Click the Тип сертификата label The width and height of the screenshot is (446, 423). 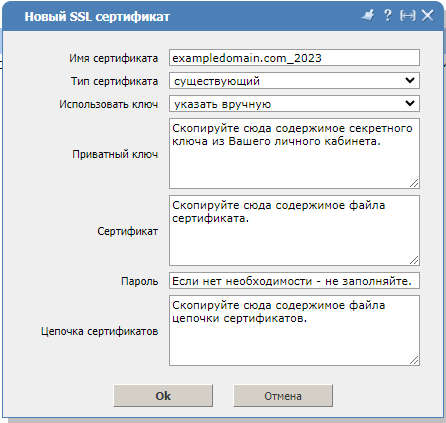point(114,81)
